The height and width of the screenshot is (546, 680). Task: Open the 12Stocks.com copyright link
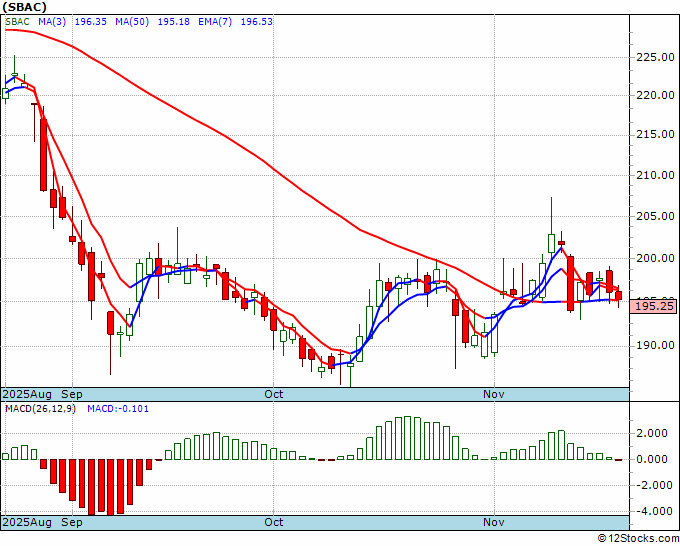tap(638, 539)
